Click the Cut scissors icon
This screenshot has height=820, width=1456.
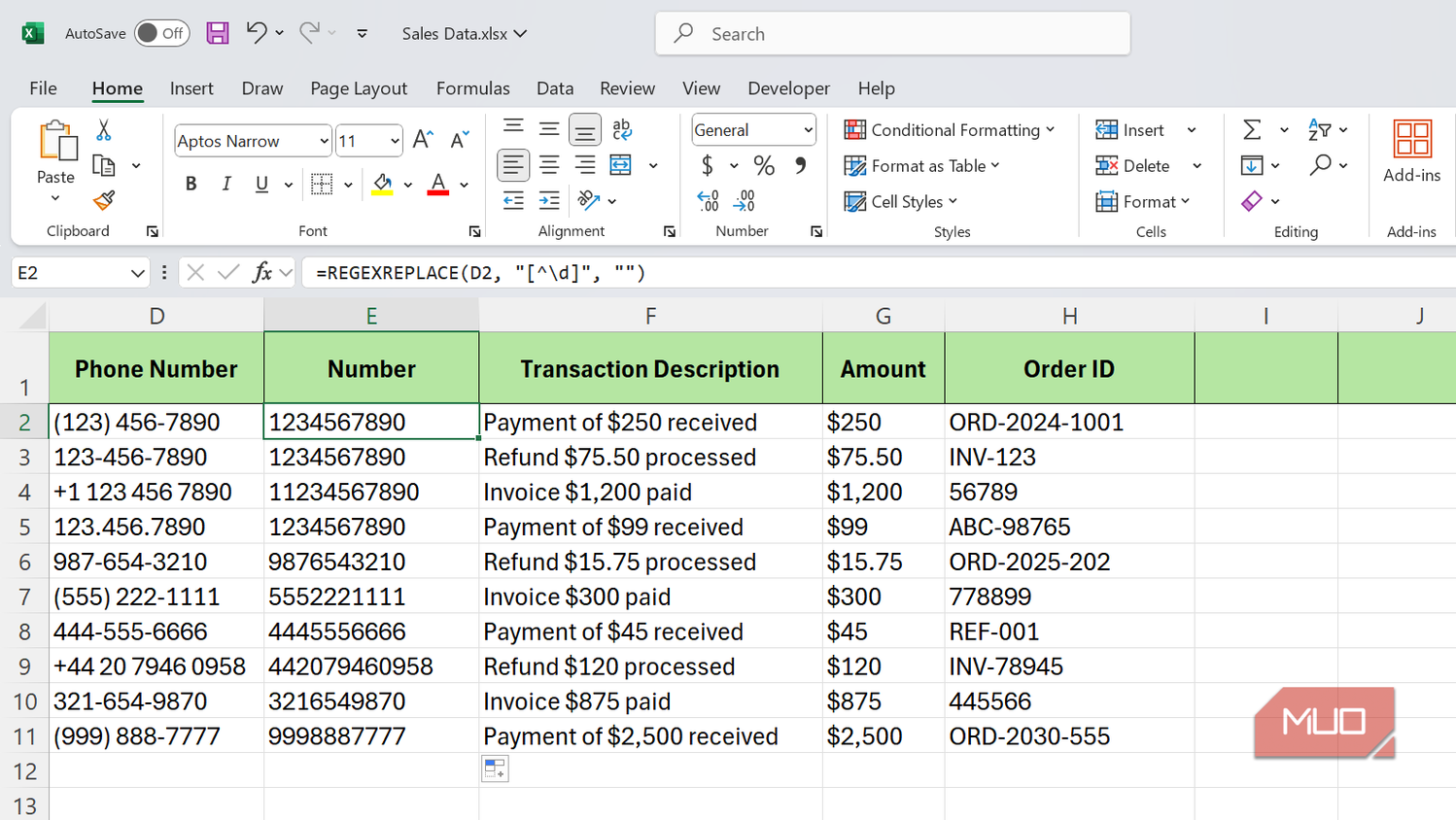[104, 130]
